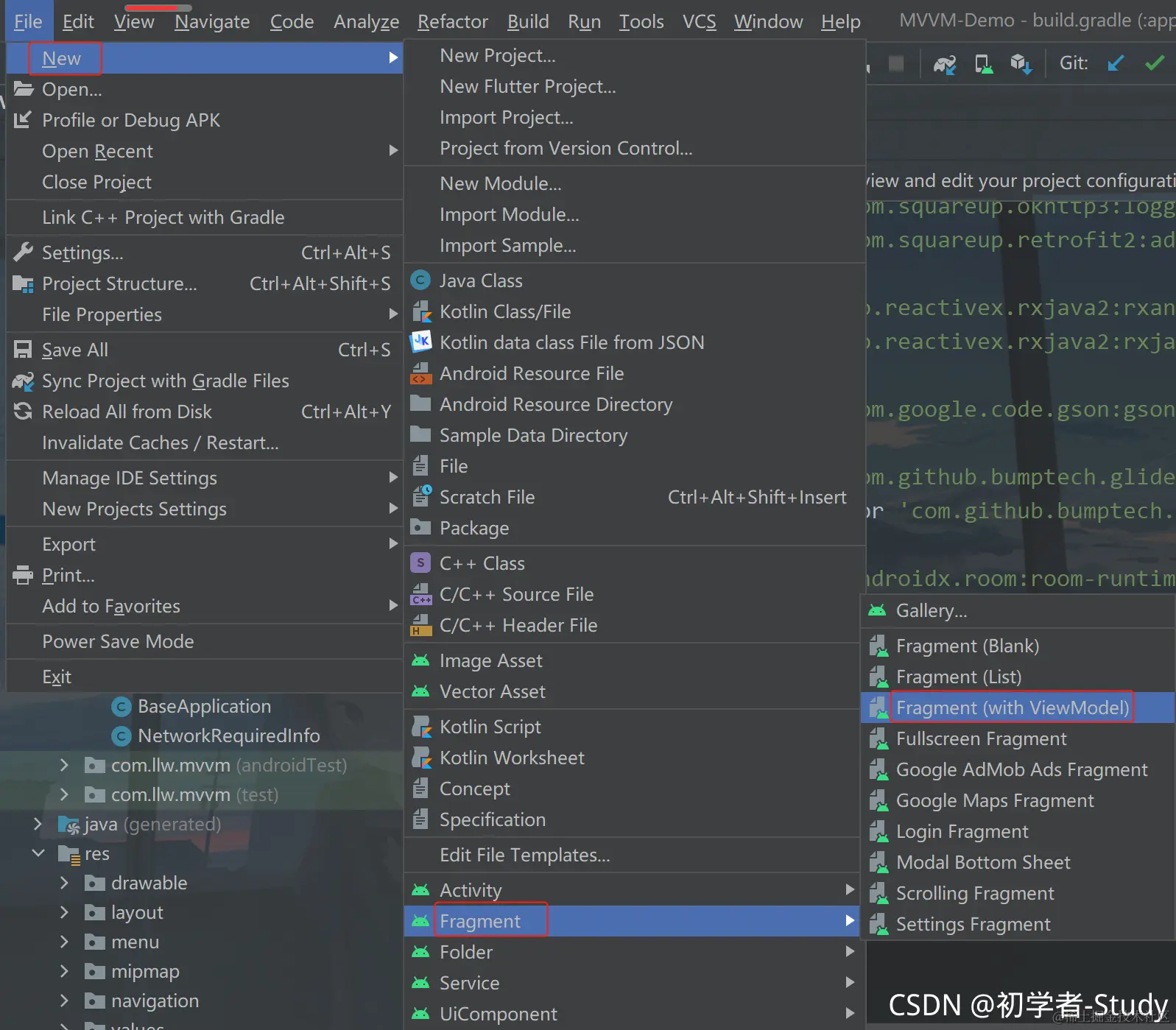1176x1030 pixels.
Task: Expand the File Properties submenu arrow
Action: [393, 314]
